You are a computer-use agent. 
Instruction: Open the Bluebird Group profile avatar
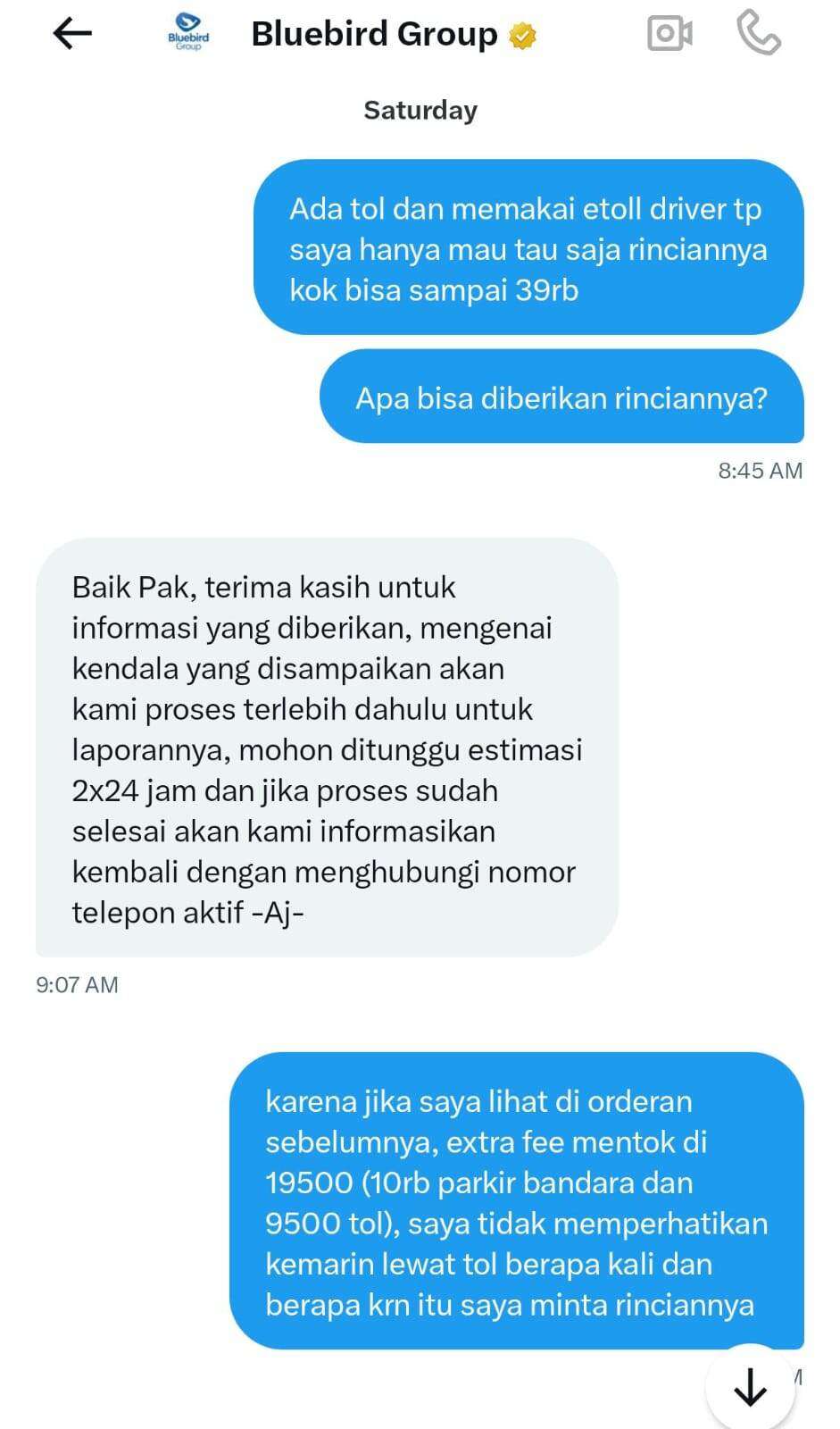pyautogui.click(x=188, y=32)
